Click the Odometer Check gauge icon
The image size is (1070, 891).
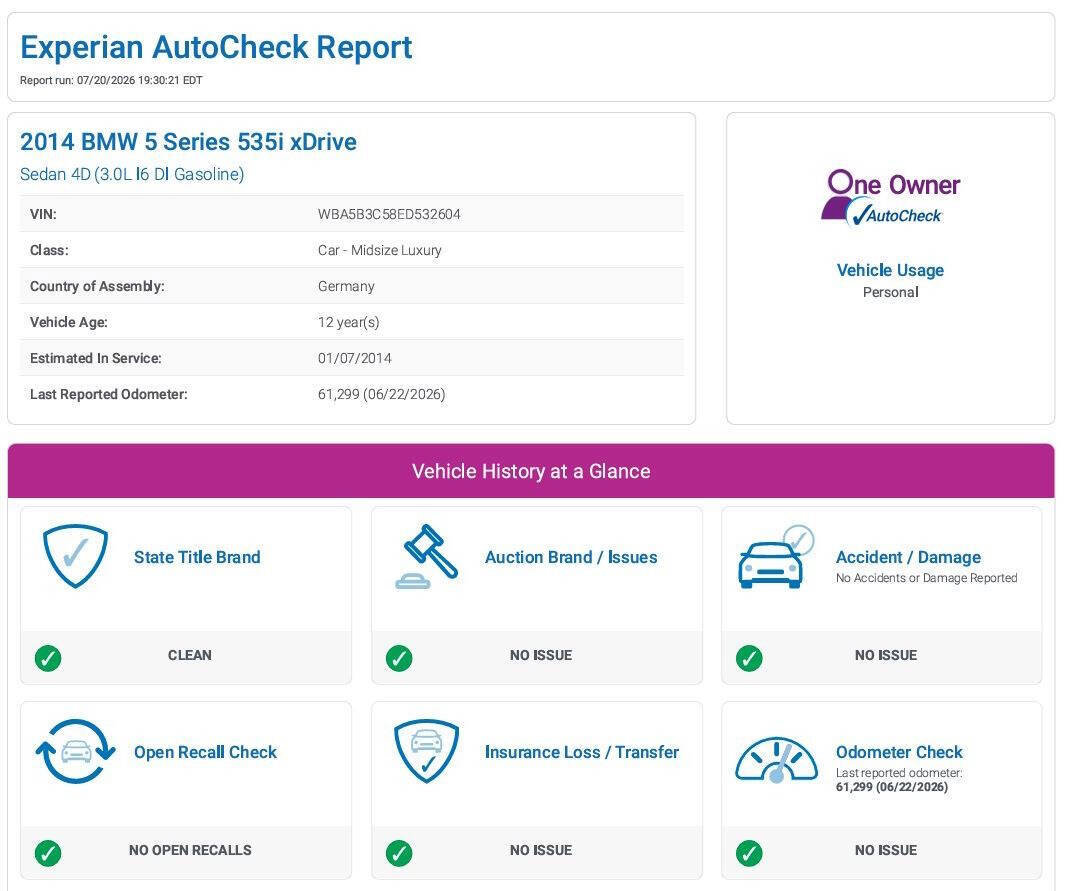pyautogui.click(x=776, y=759)
